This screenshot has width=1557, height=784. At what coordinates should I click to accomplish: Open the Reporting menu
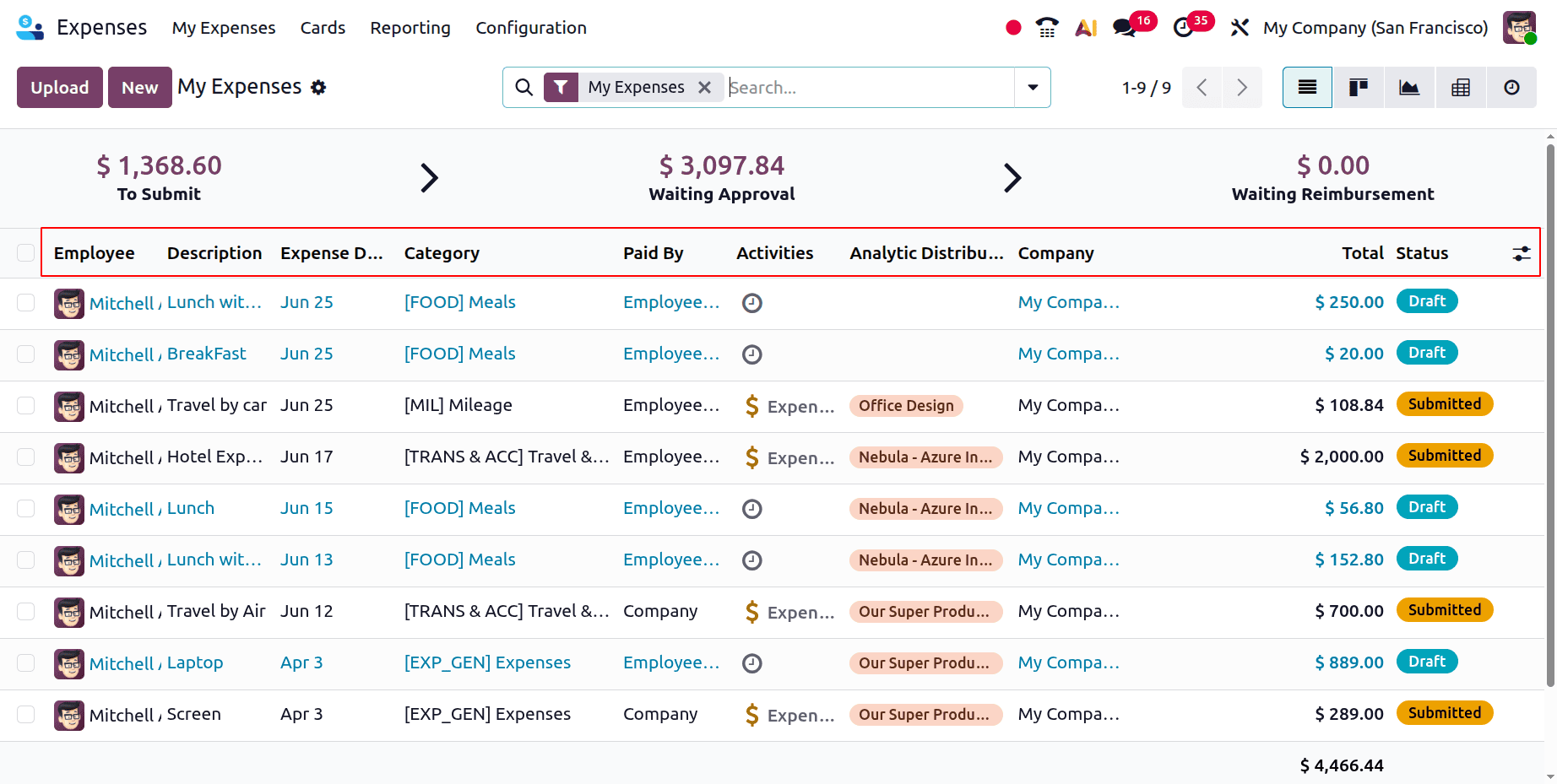click(410, 28)
